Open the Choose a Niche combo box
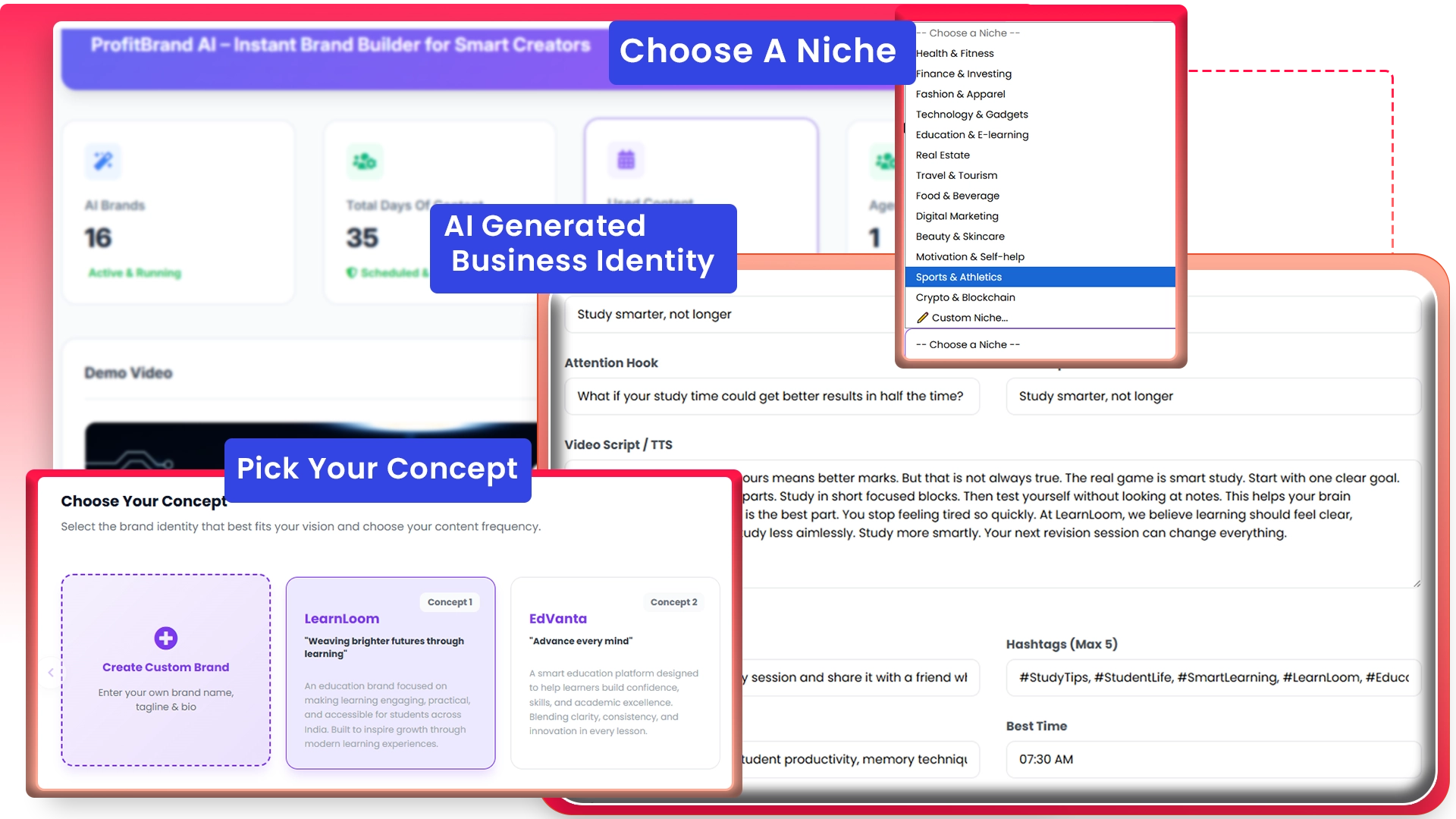The height and width of the screenshot is (819, 1456). point(1039,344)
